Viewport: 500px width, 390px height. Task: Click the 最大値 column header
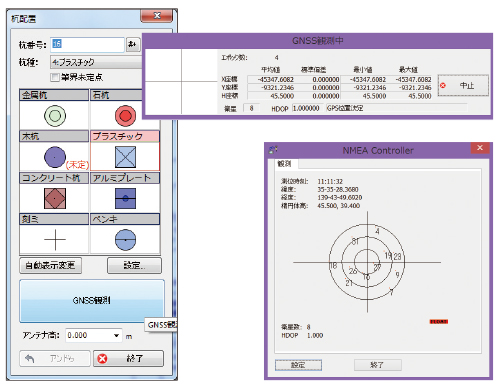coord(408,70)
